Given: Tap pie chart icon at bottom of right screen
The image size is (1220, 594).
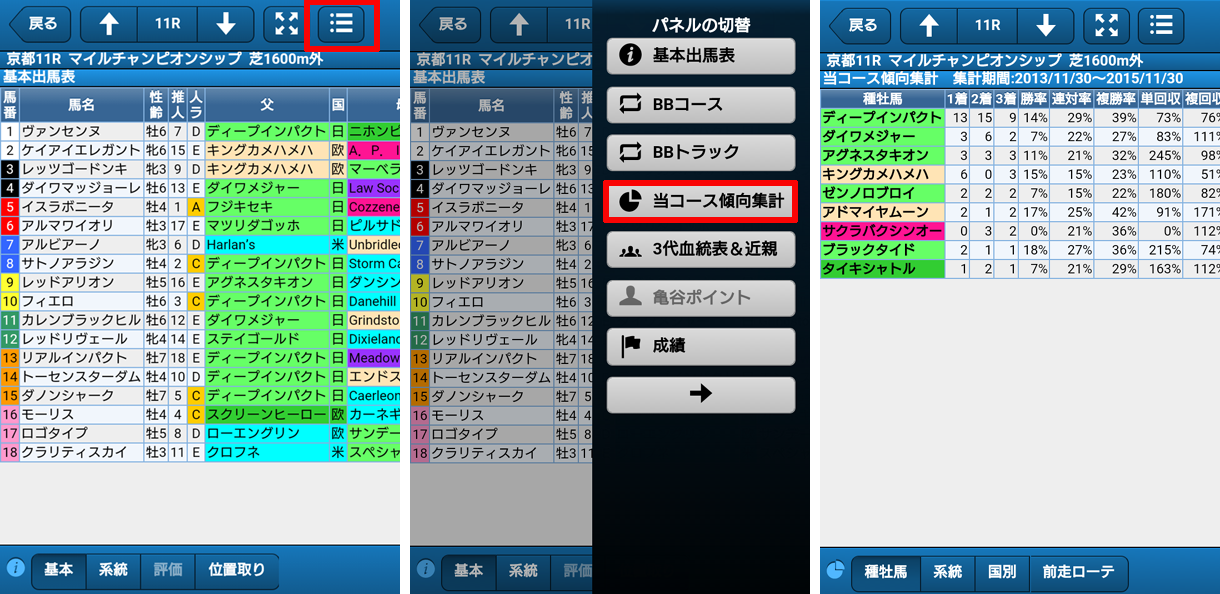Looking at the screenshot, I should pyautogui.click(x=836, y=570).
